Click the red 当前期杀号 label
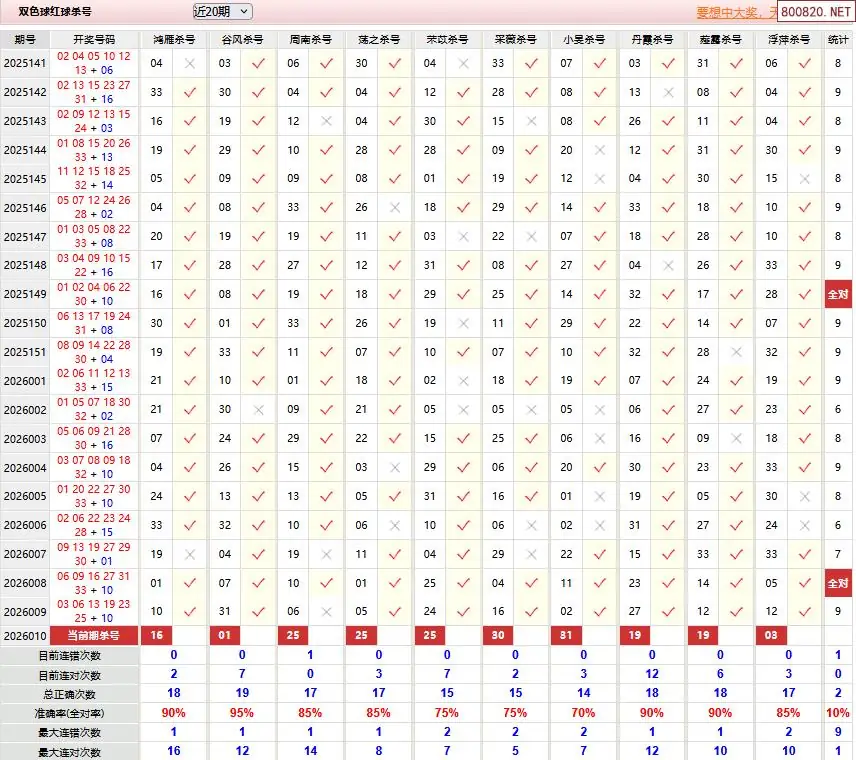 coord(94,636)
